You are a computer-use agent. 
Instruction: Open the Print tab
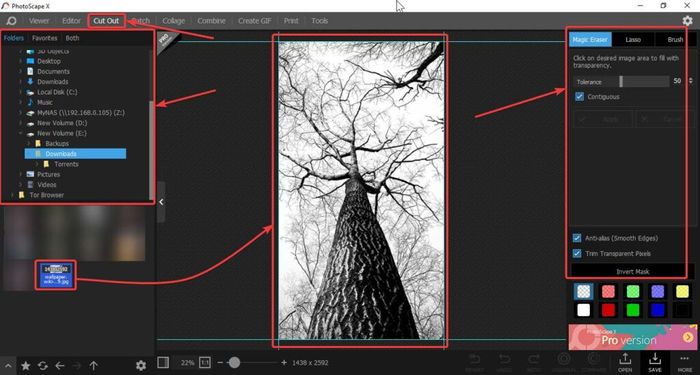tap(291, 21)
